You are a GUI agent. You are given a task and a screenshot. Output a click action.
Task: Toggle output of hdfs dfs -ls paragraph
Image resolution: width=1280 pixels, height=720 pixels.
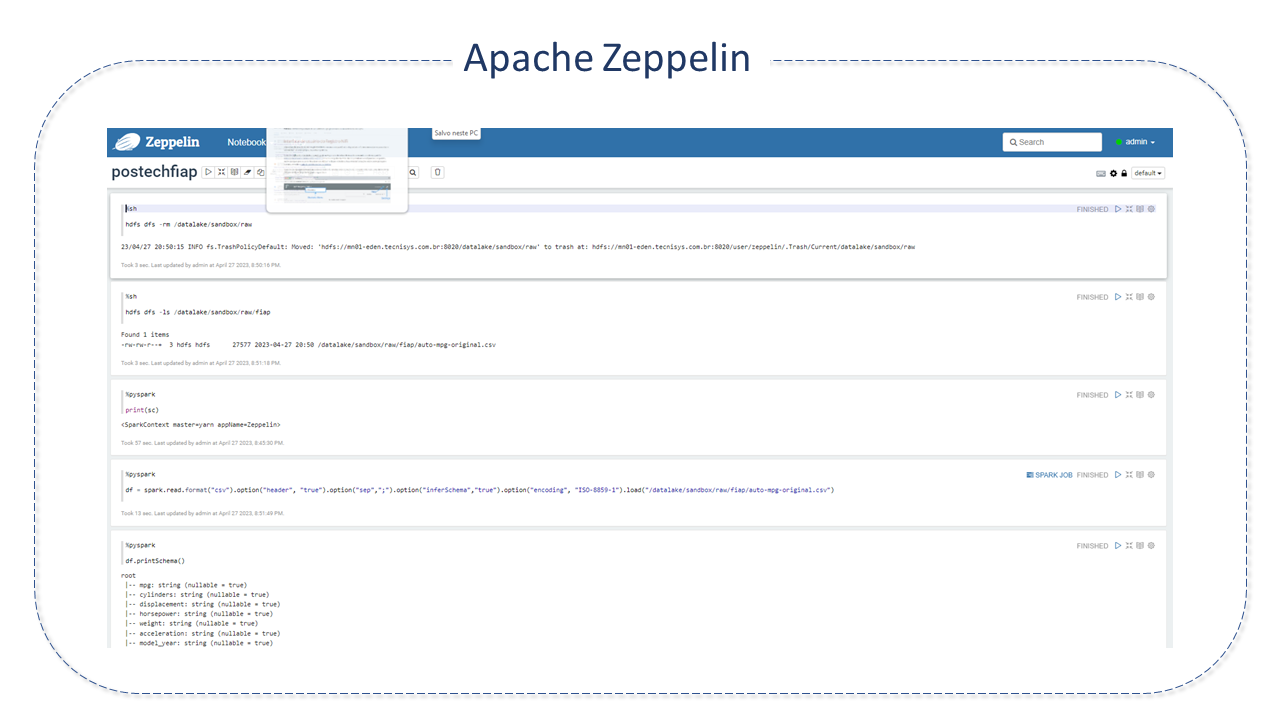click(x=1140, y=297)
